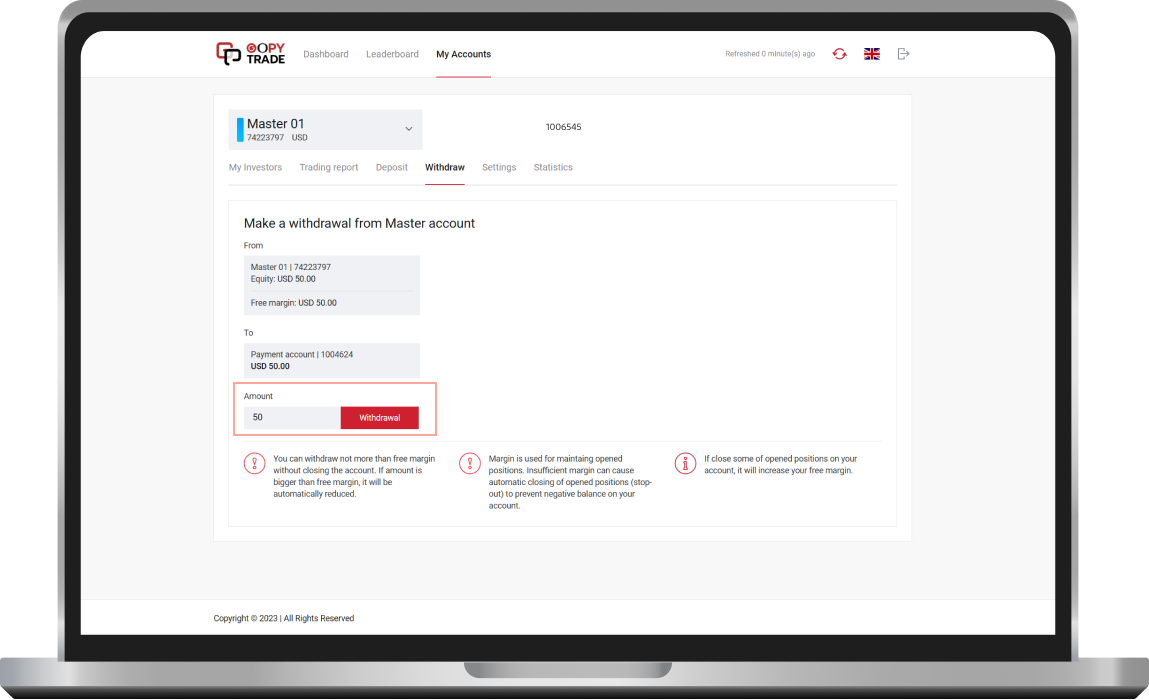Switch to the Deposit tab

391,167
